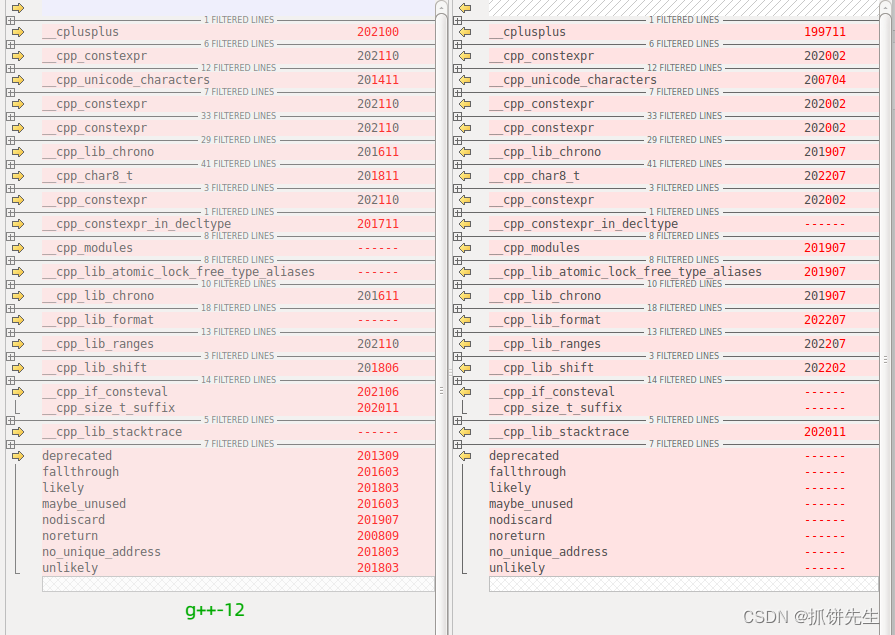Select value 201711 for __cpp_constexpr_in_decltype
The height and width of the screenshot is (635, 895).
click(x=378, y=224)
